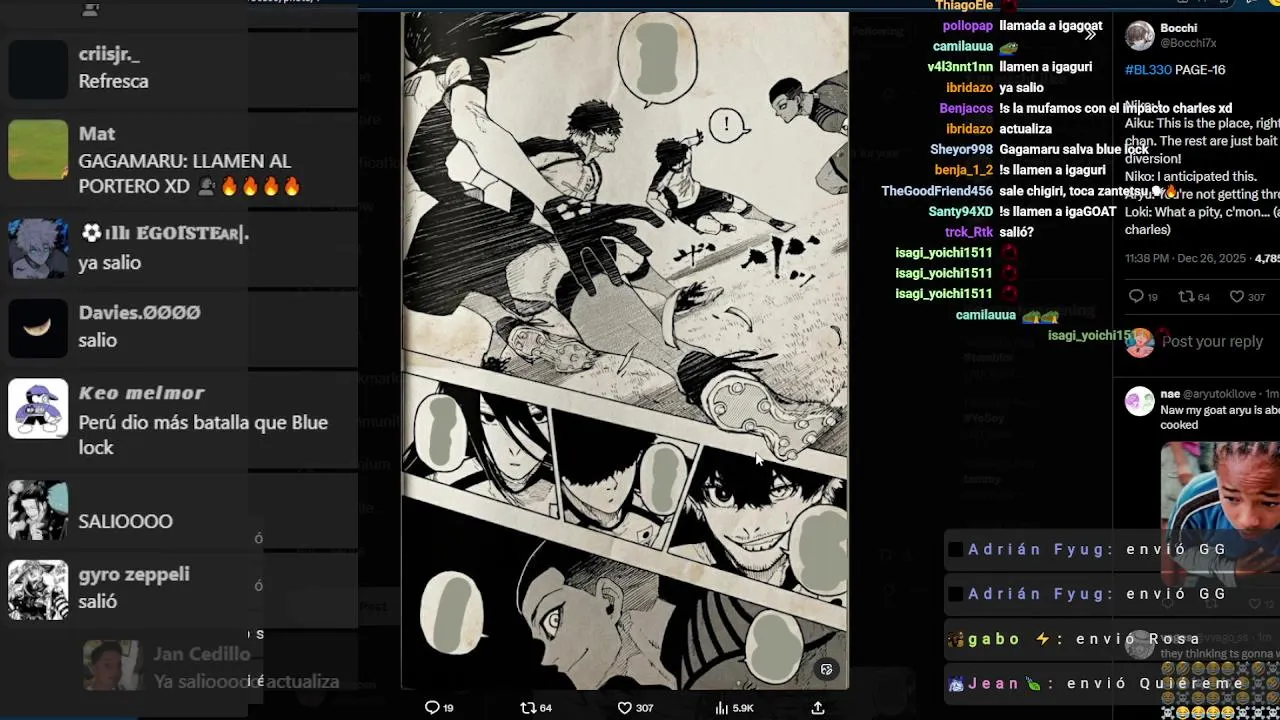Click the share upload icon below the image
Viewport: 1280px width, 720px height.
(817, 707)
